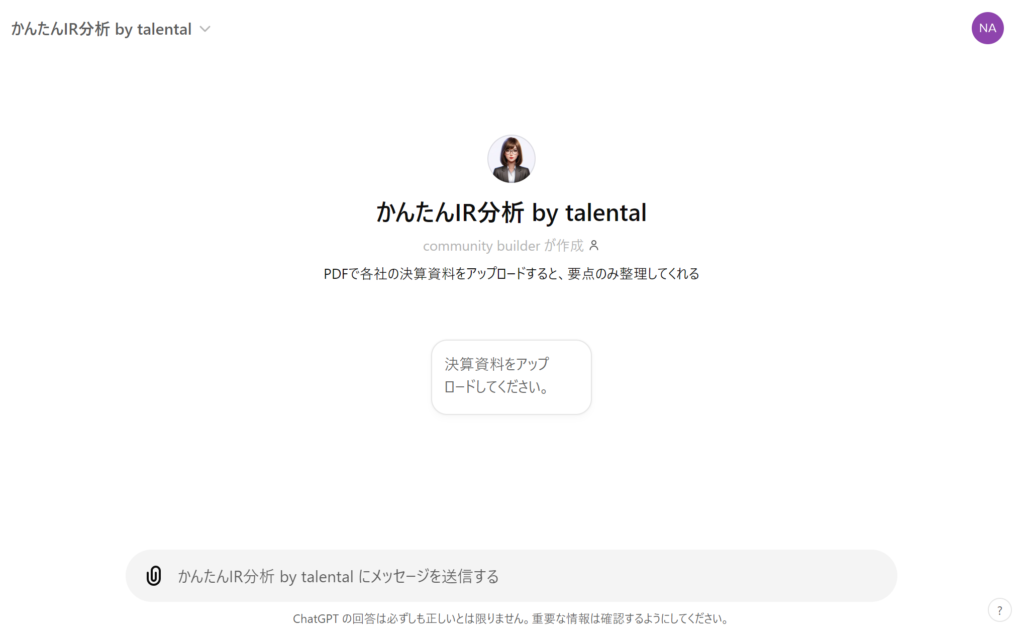Click 重要な情報は確認するようにしてください in the footer

pos(628,618)
